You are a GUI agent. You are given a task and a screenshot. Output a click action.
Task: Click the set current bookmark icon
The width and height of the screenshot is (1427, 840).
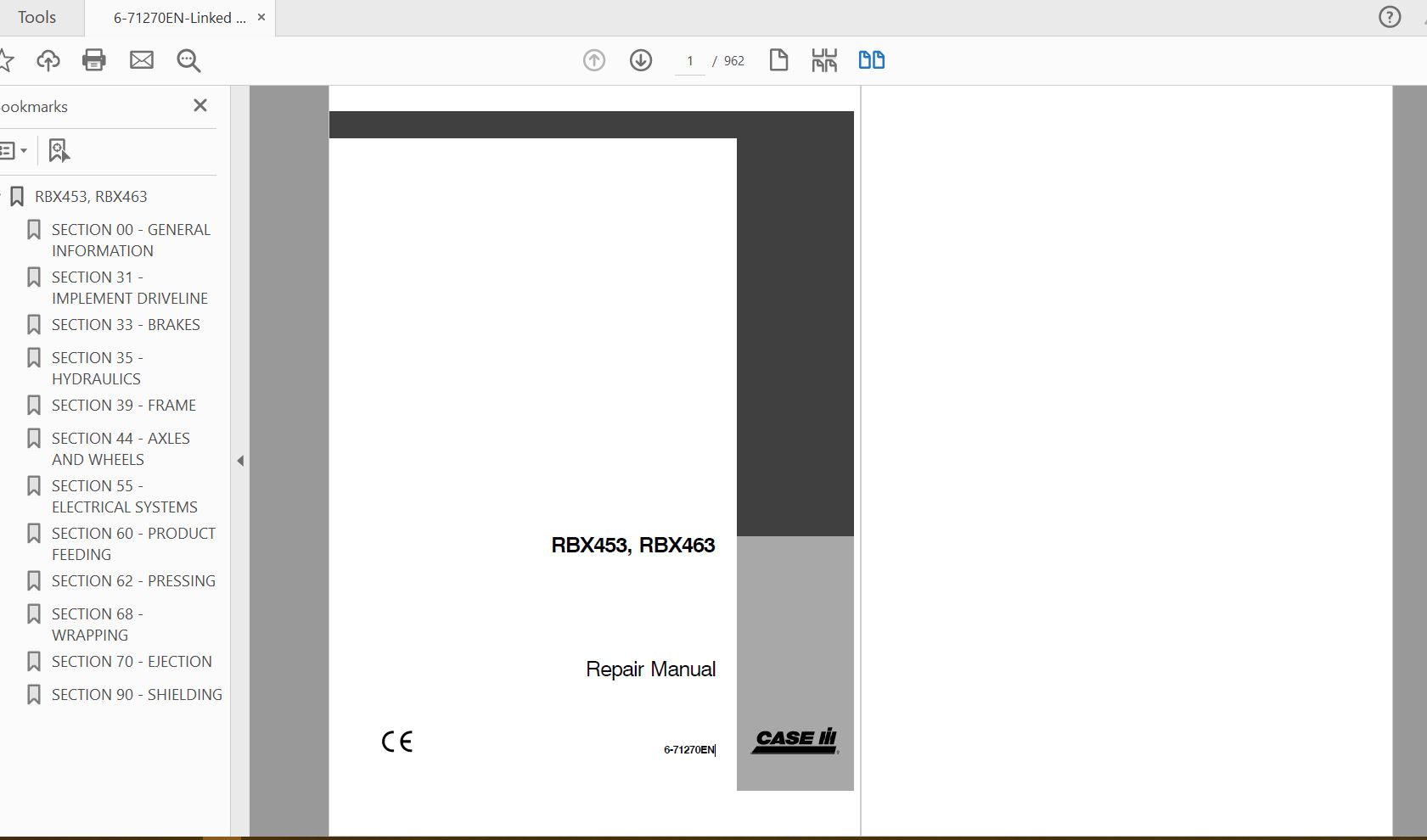click(57, 150)
